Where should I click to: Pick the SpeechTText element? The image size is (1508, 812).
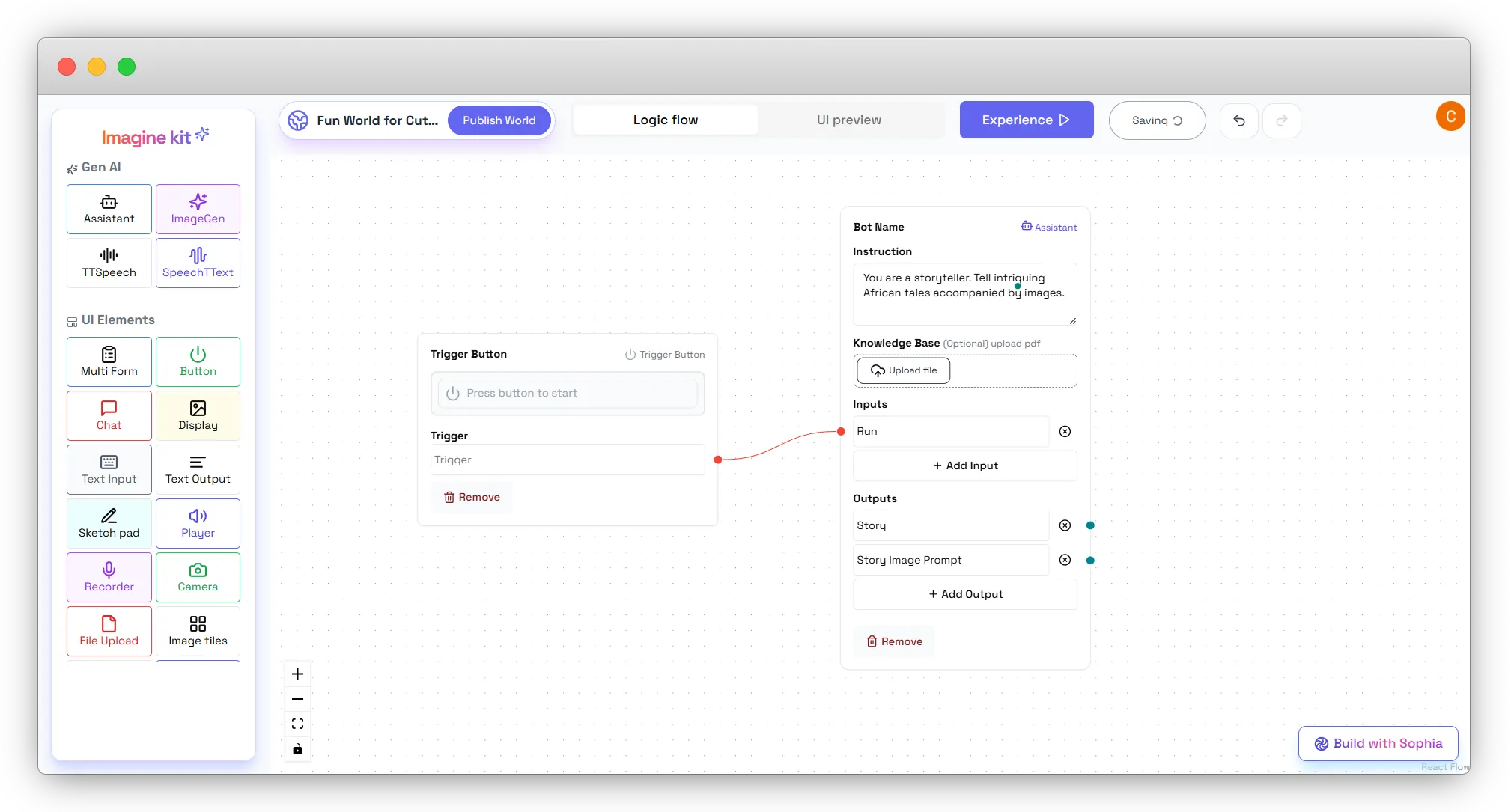click(198, 263)
